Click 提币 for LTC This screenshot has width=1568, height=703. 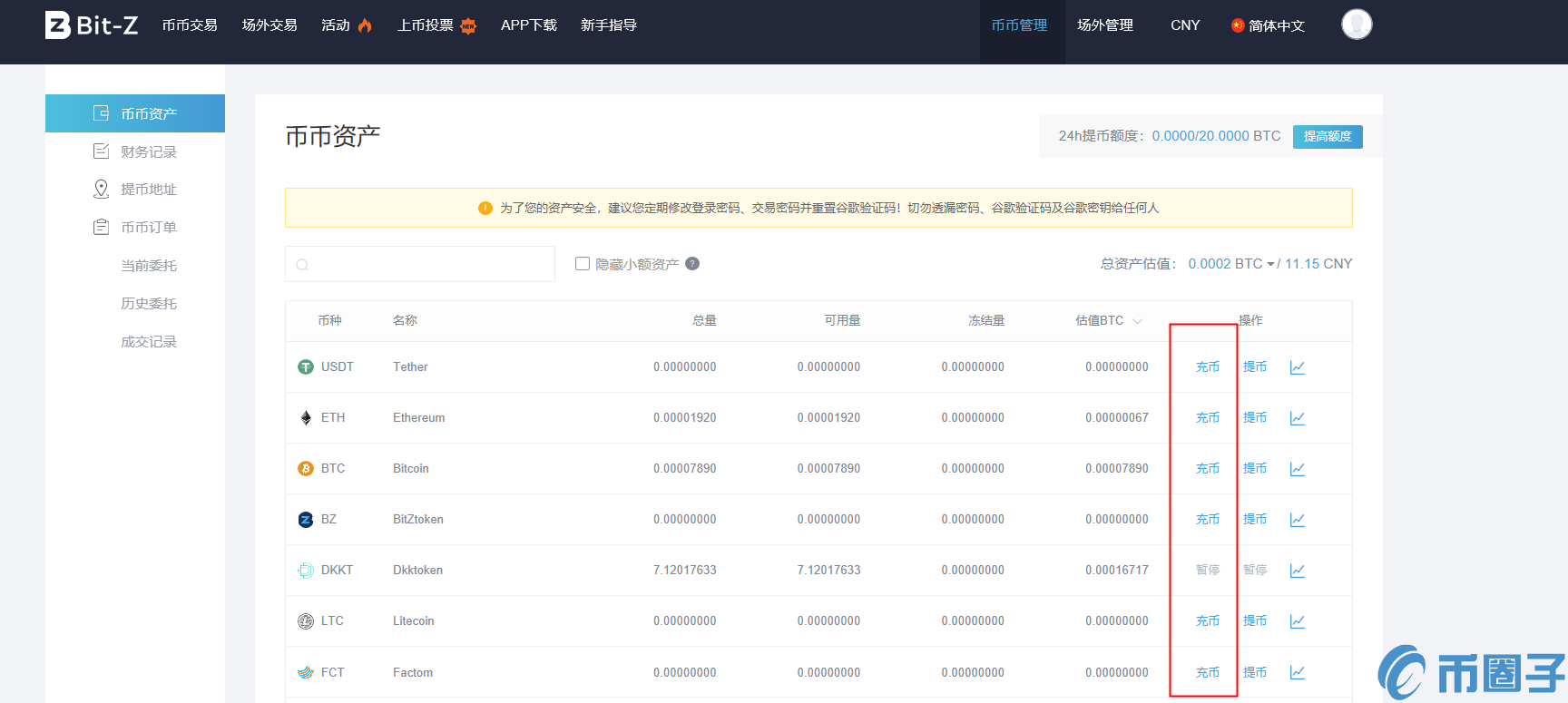point(1255,621)
